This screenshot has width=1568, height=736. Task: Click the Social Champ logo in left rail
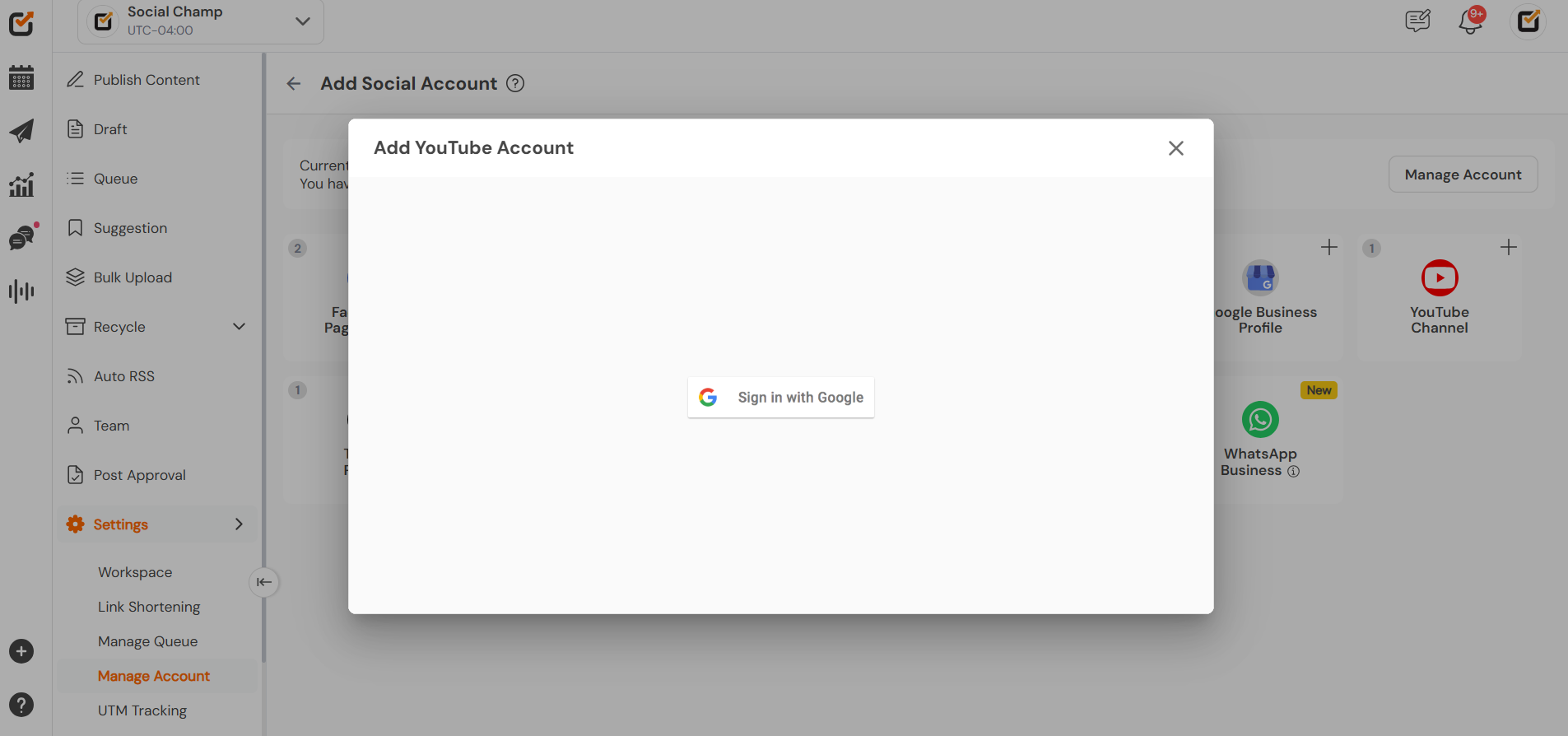pyautogui.click(x=21, y=23)
